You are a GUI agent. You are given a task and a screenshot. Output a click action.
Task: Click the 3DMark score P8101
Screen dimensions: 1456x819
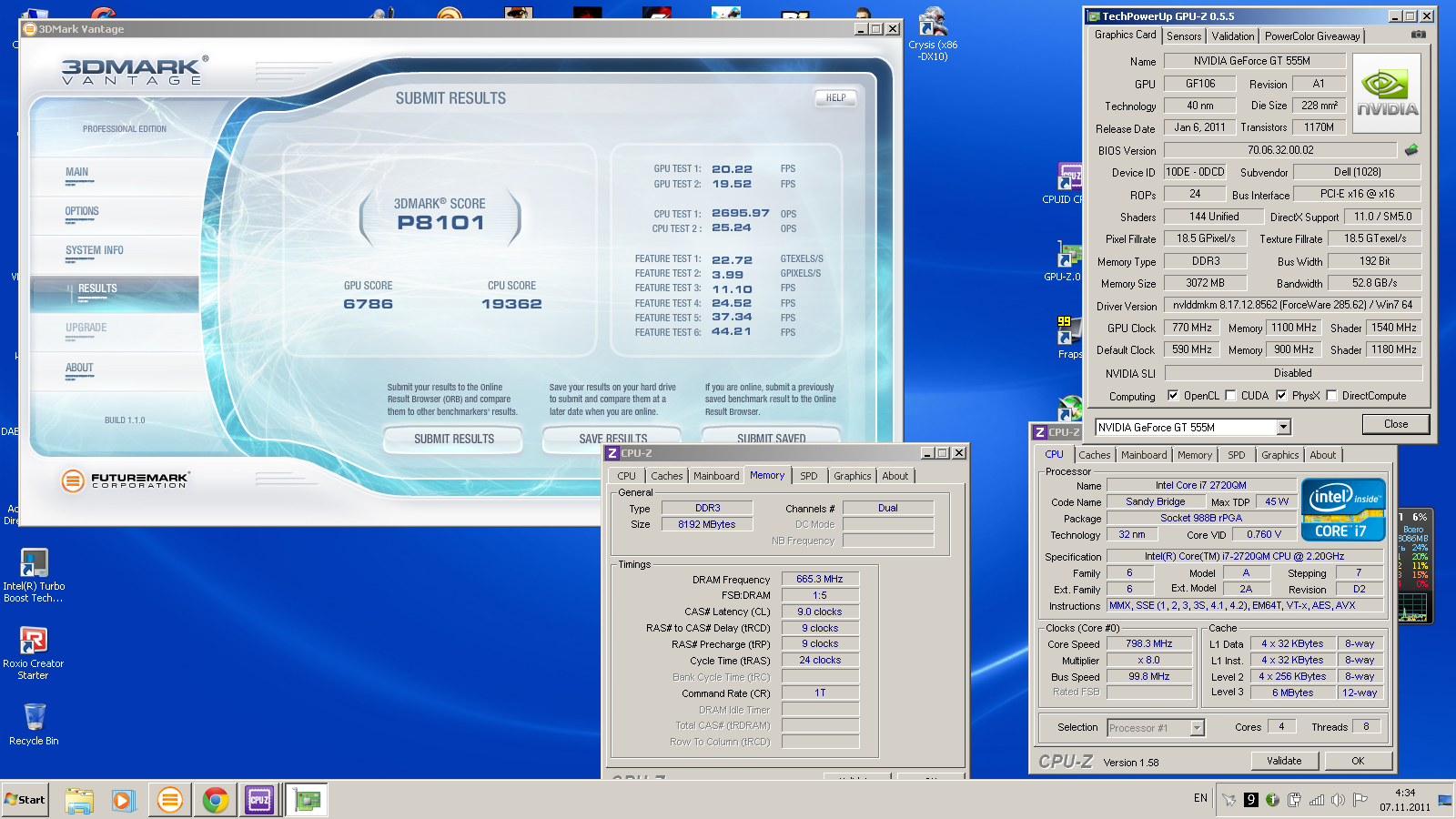coord(440,223)
